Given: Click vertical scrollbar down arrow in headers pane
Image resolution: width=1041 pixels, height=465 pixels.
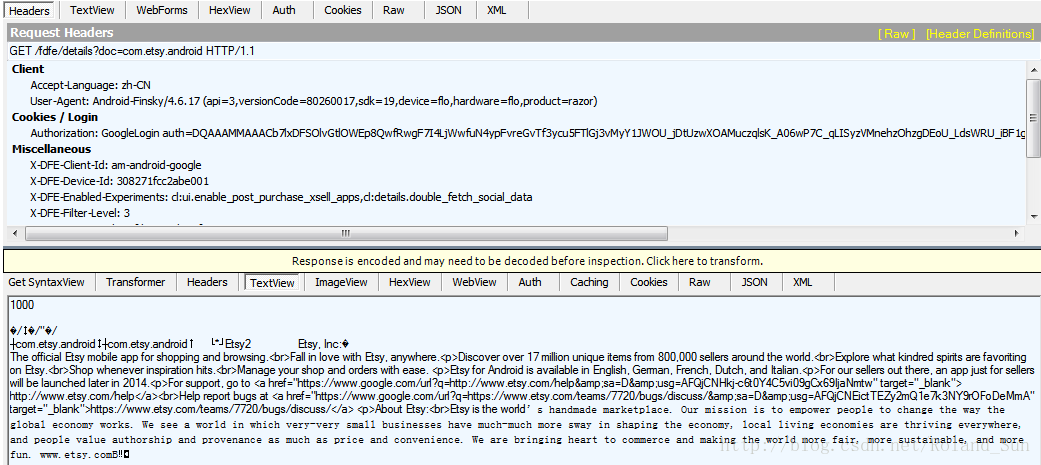Looking at the screenshot, I should click(x=1034, y=217).
